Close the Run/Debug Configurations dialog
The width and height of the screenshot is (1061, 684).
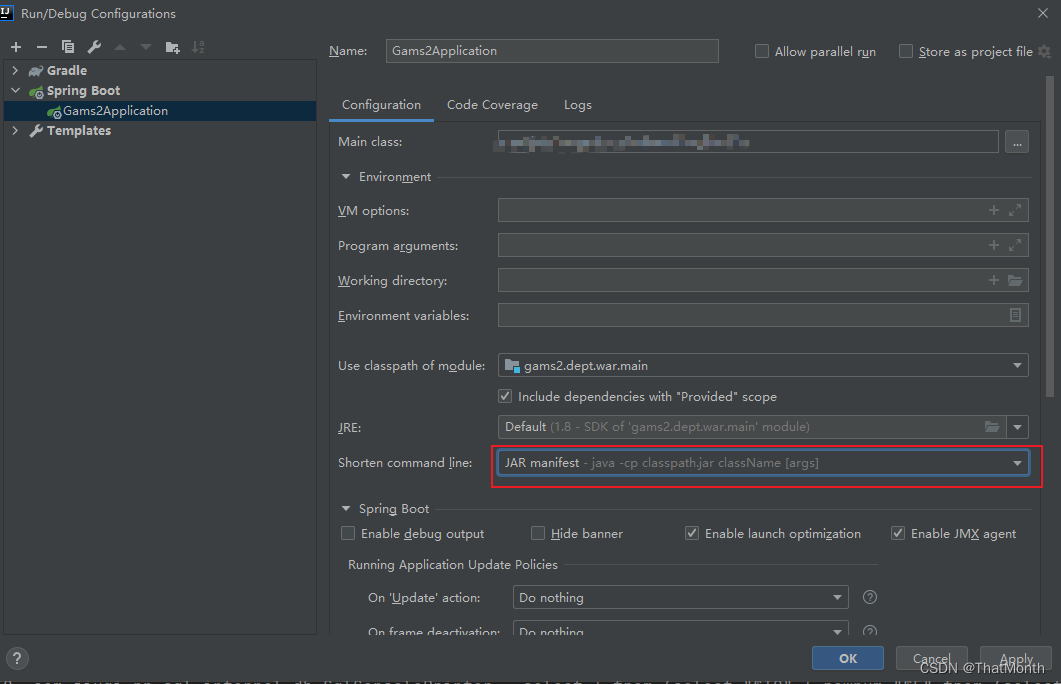(1043, 13)
